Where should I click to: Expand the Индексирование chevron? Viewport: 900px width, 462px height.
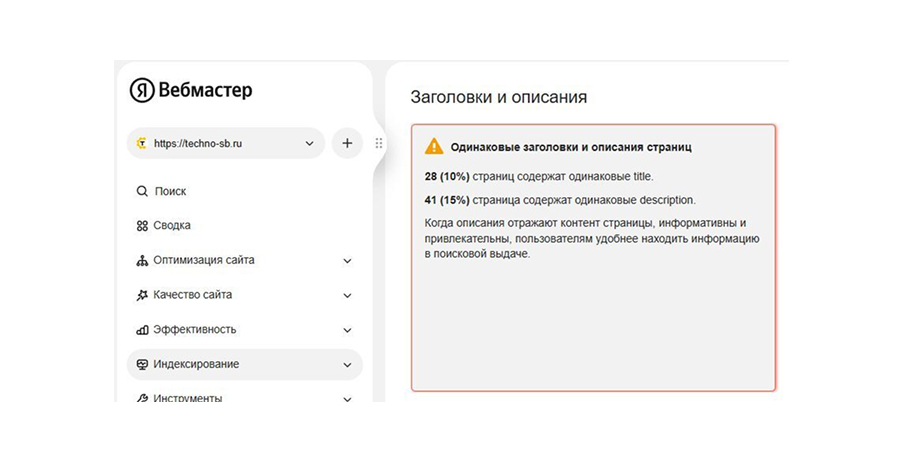point(347,365)
